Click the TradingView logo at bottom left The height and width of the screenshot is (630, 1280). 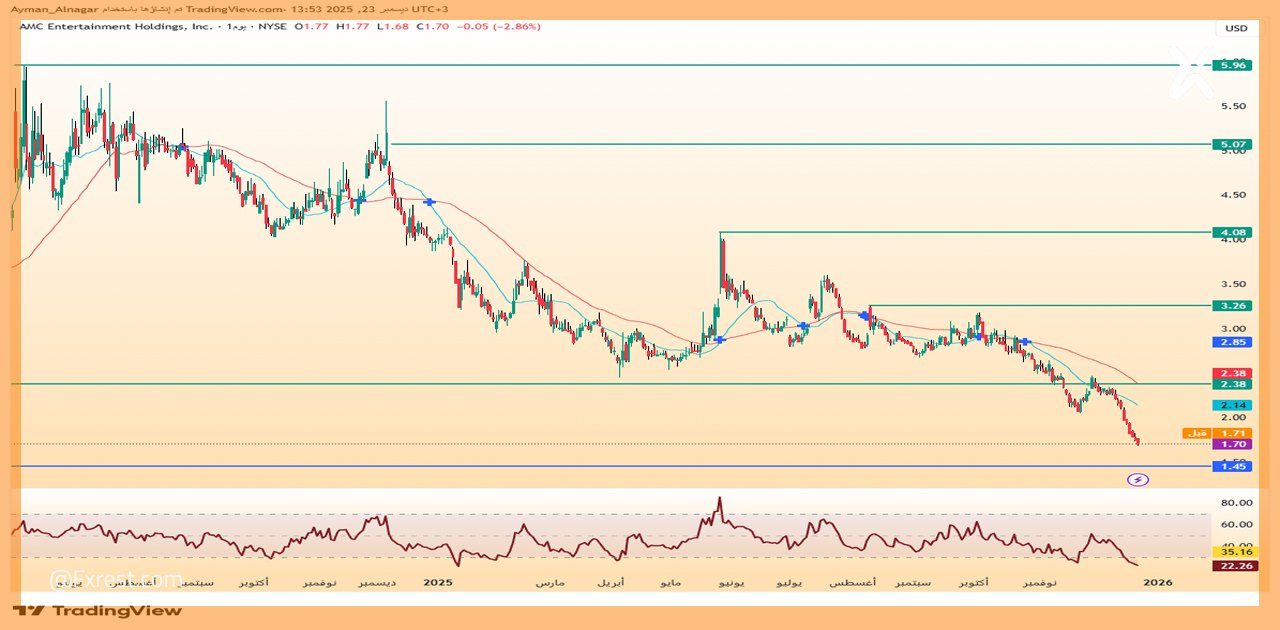97,610
